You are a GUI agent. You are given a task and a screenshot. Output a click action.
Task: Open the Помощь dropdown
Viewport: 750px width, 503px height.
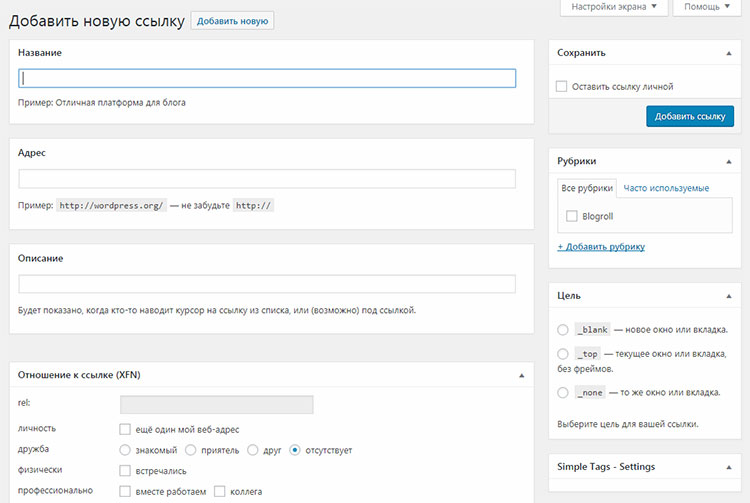point(706,7)
